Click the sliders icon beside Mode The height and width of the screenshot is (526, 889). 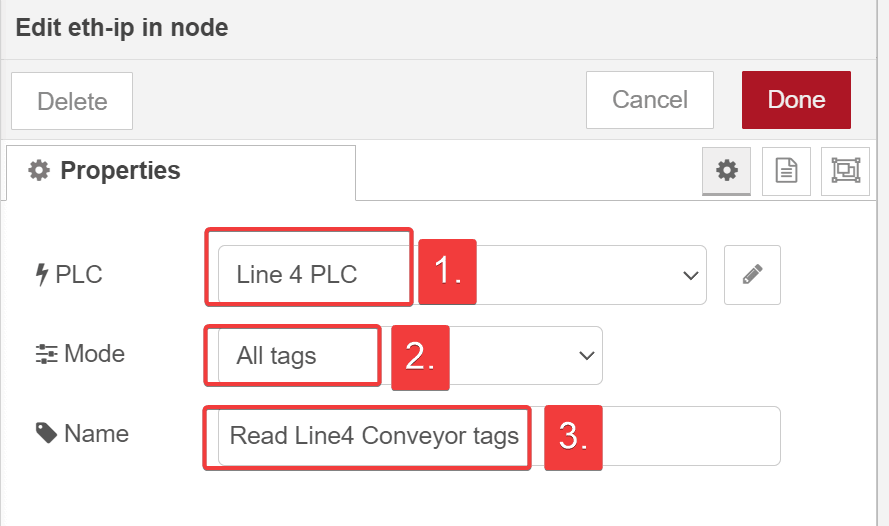(46, 354)
